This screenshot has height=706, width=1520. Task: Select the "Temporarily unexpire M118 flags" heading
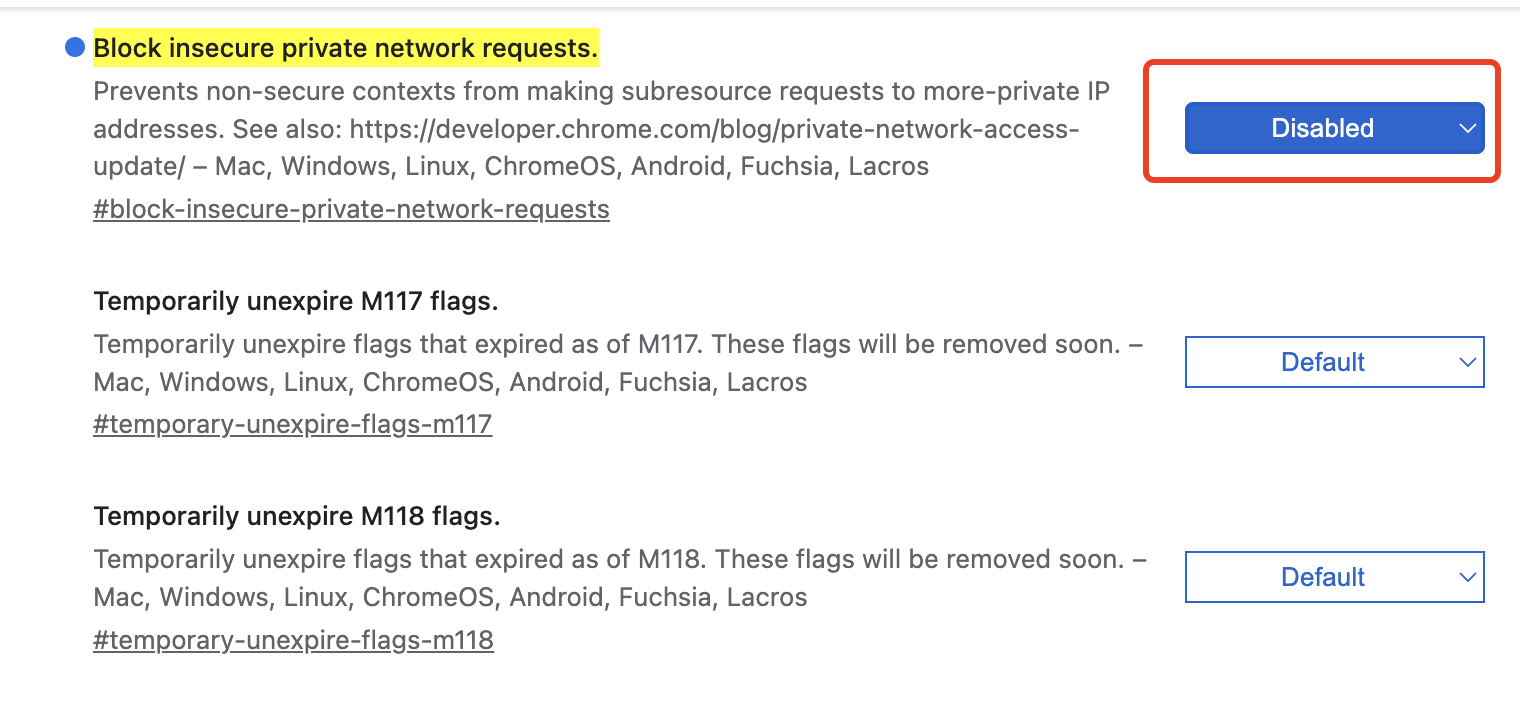(x=296, y=516)
